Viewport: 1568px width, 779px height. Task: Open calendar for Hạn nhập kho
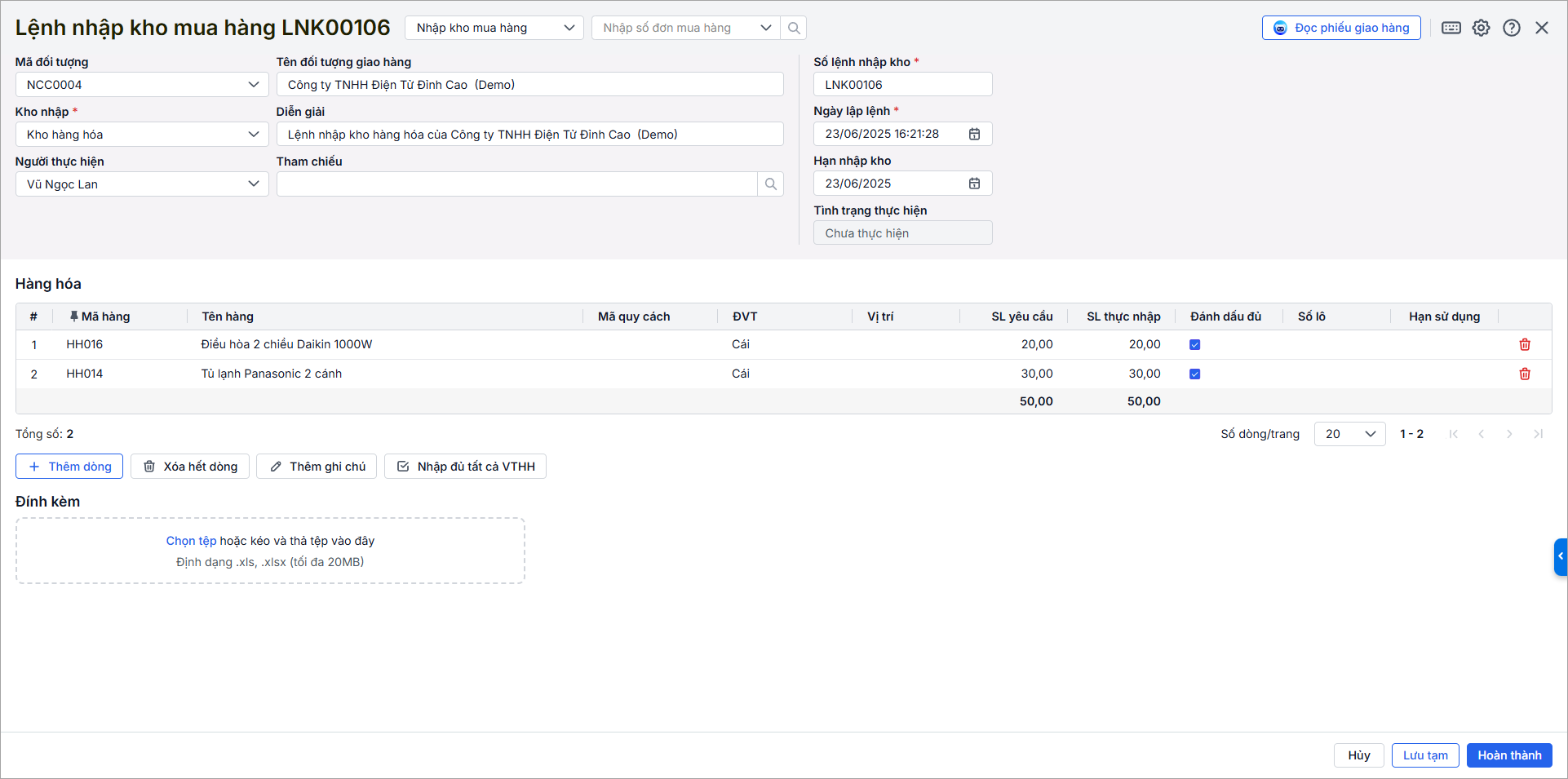974,184
